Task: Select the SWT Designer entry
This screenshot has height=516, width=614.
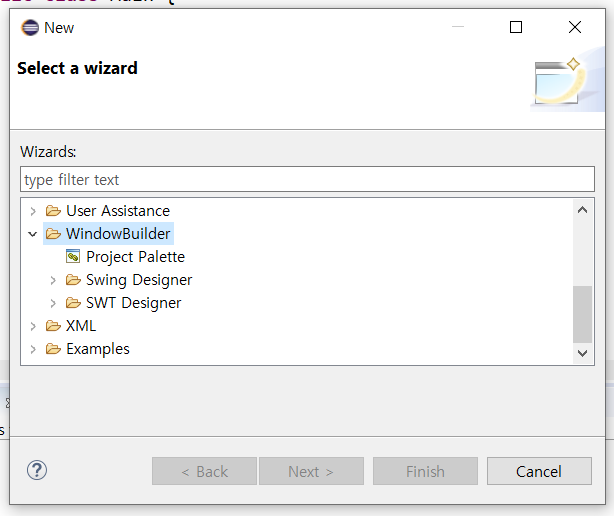Action: click(x=134, y=303)
